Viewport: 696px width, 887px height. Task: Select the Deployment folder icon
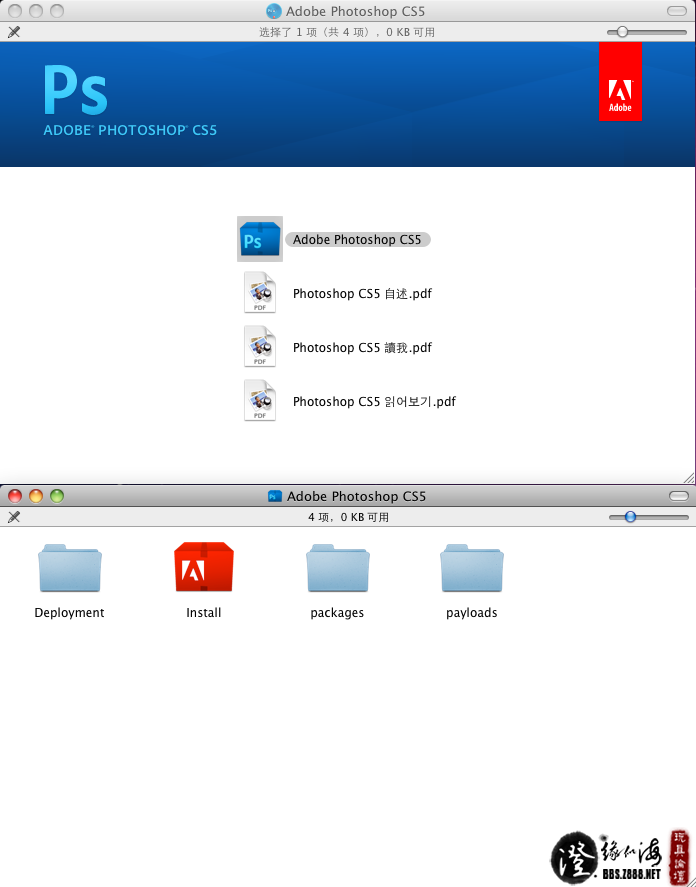pyautogui.click(x=70, y=568)
